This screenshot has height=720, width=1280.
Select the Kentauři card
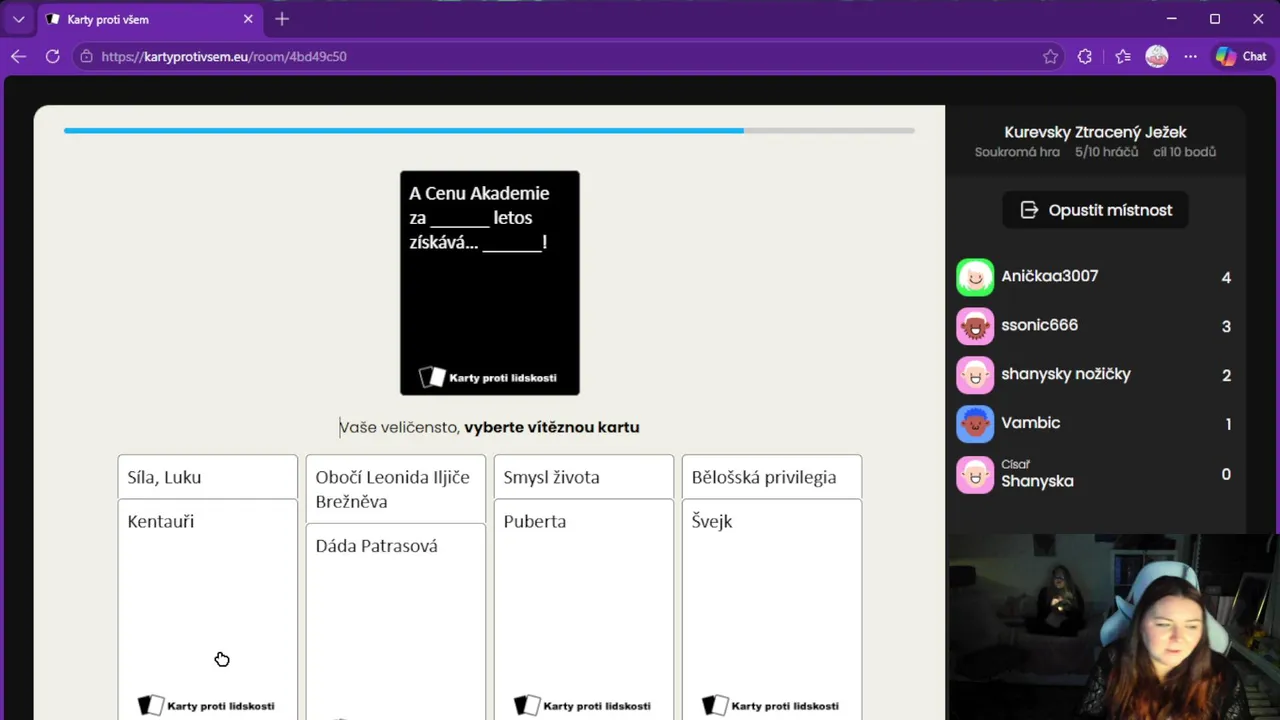(208, 610)
